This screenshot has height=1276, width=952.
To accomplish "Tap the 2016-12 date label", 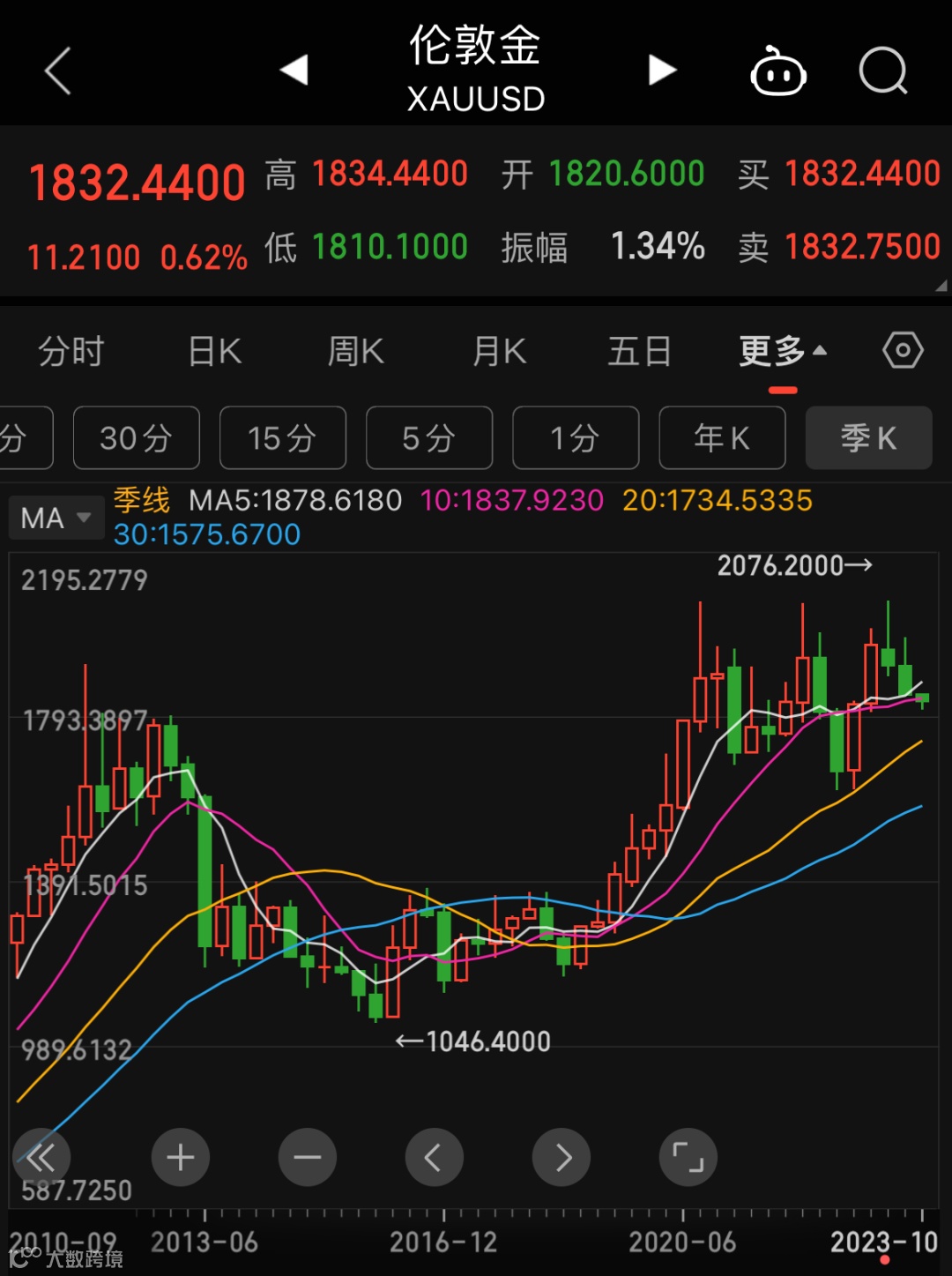I will (443, 1242).
